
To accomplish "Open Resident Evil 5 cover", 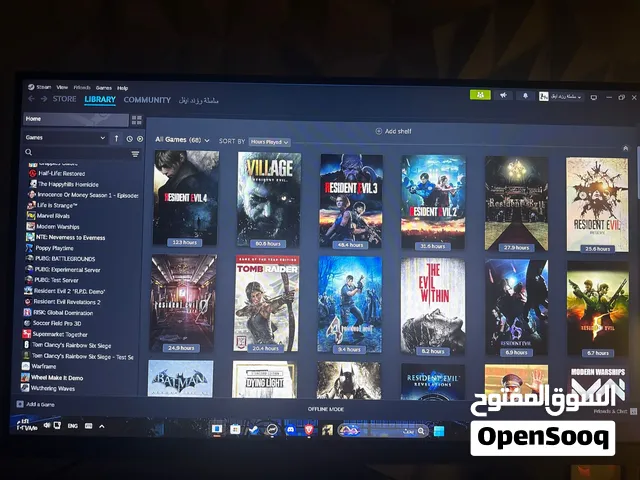I will coord(598,308).
